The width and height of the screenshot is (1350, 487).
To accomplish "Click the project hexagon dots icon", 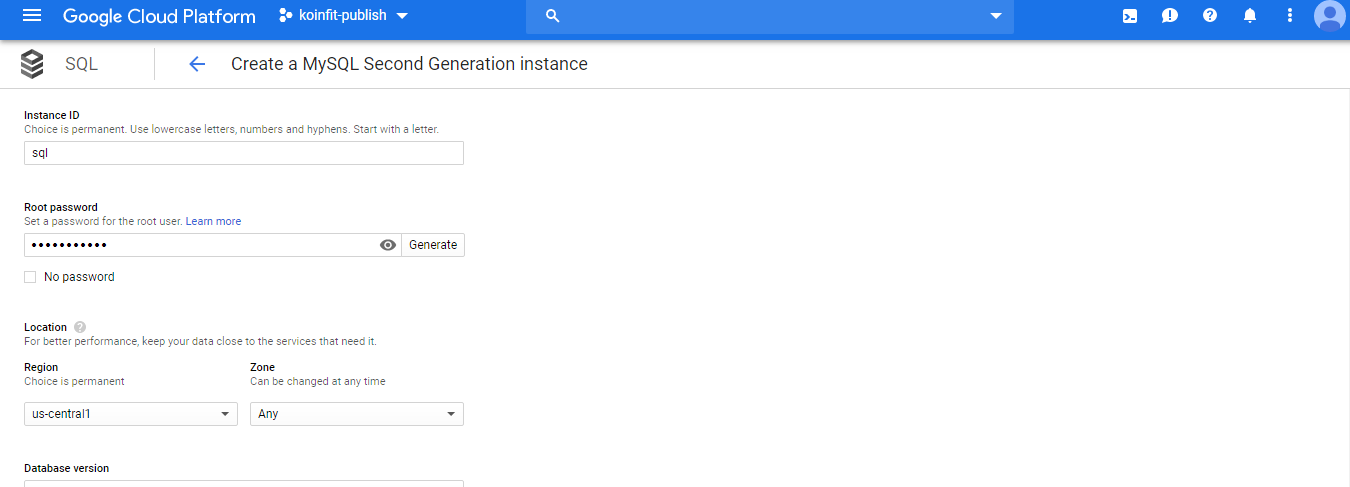I will click(286, 16).
